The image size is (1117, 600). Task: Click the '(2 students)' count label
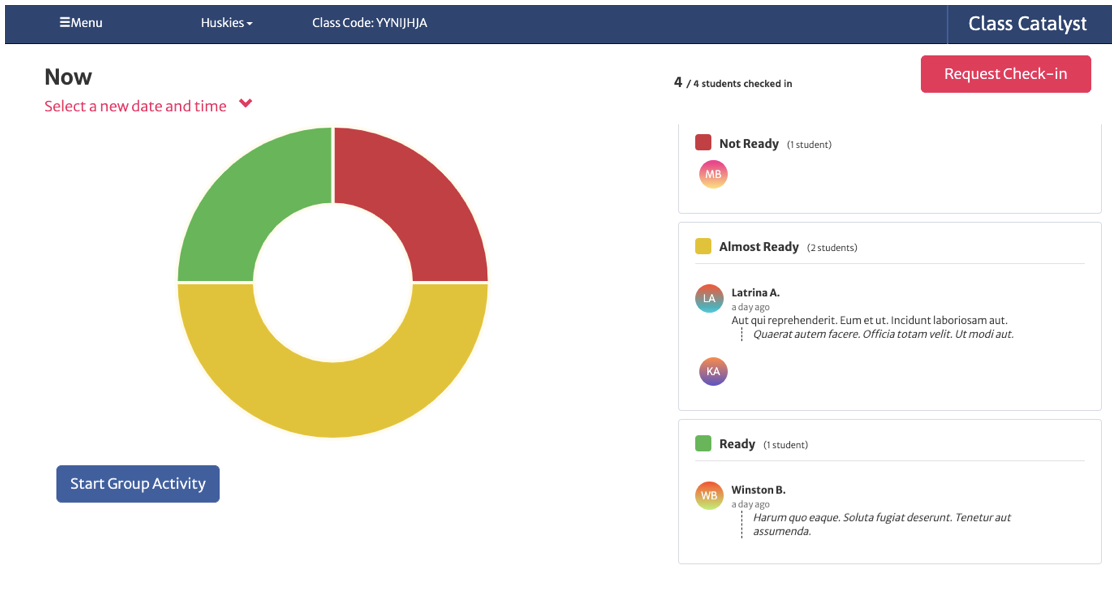tap(832, 248)
